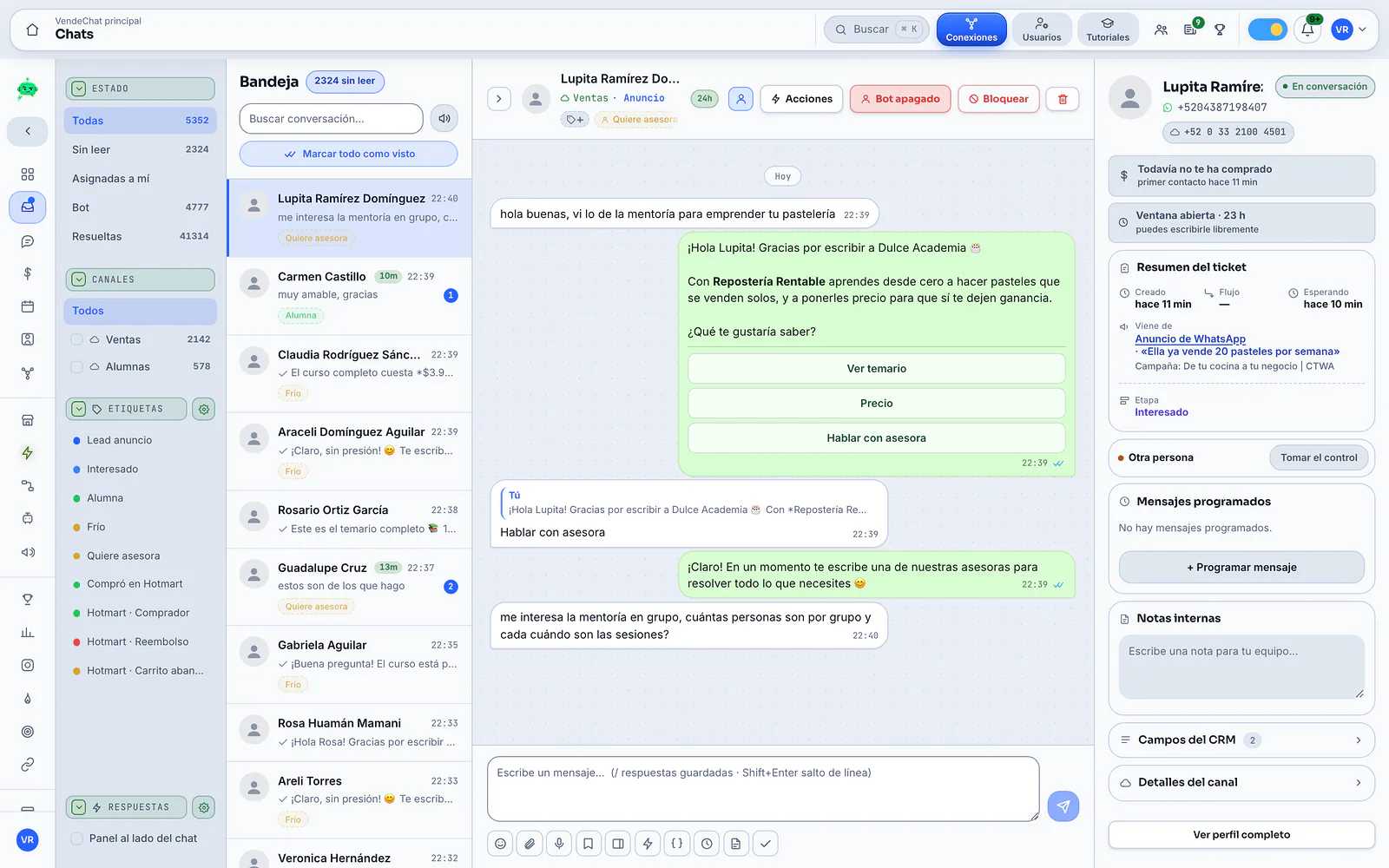Image resolution: width=1389 pixels, height=868 pixels.
Task: Schedule message using the composer clock icon
Action: (707, 844)
